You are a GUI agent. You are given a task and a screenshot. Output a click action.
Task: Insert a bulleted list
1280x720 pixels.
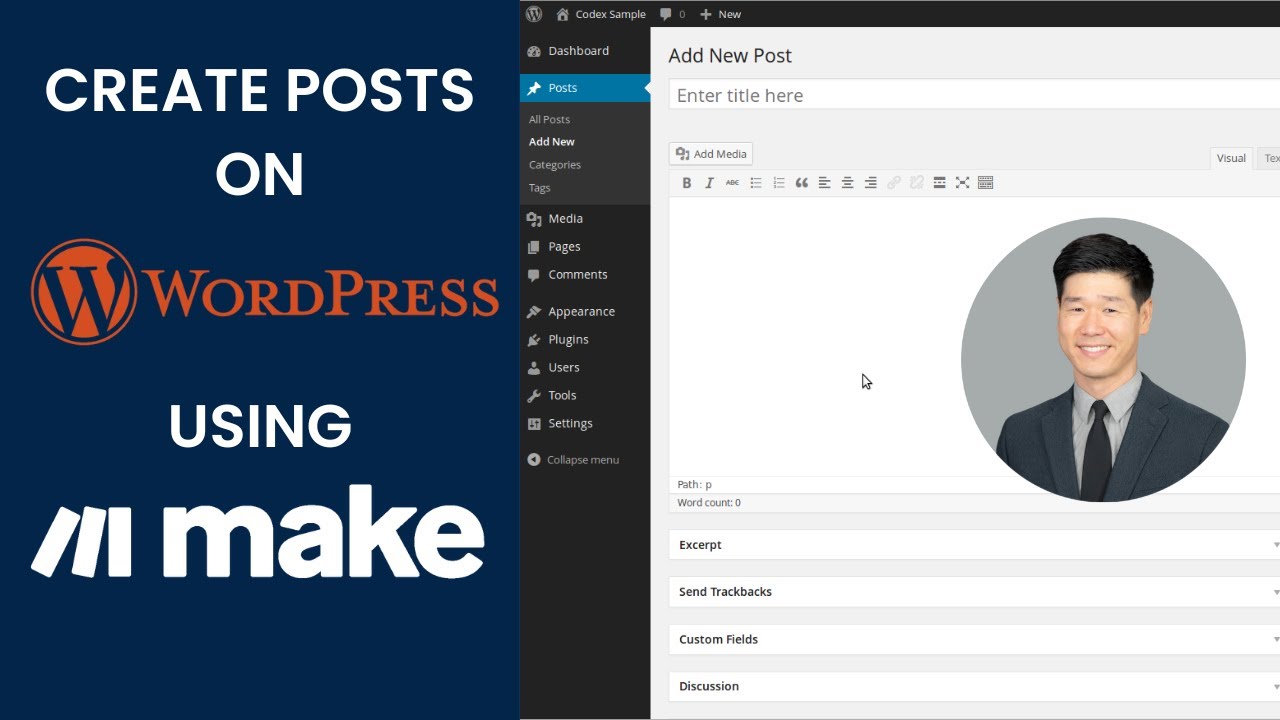click(x=756, y=183)
